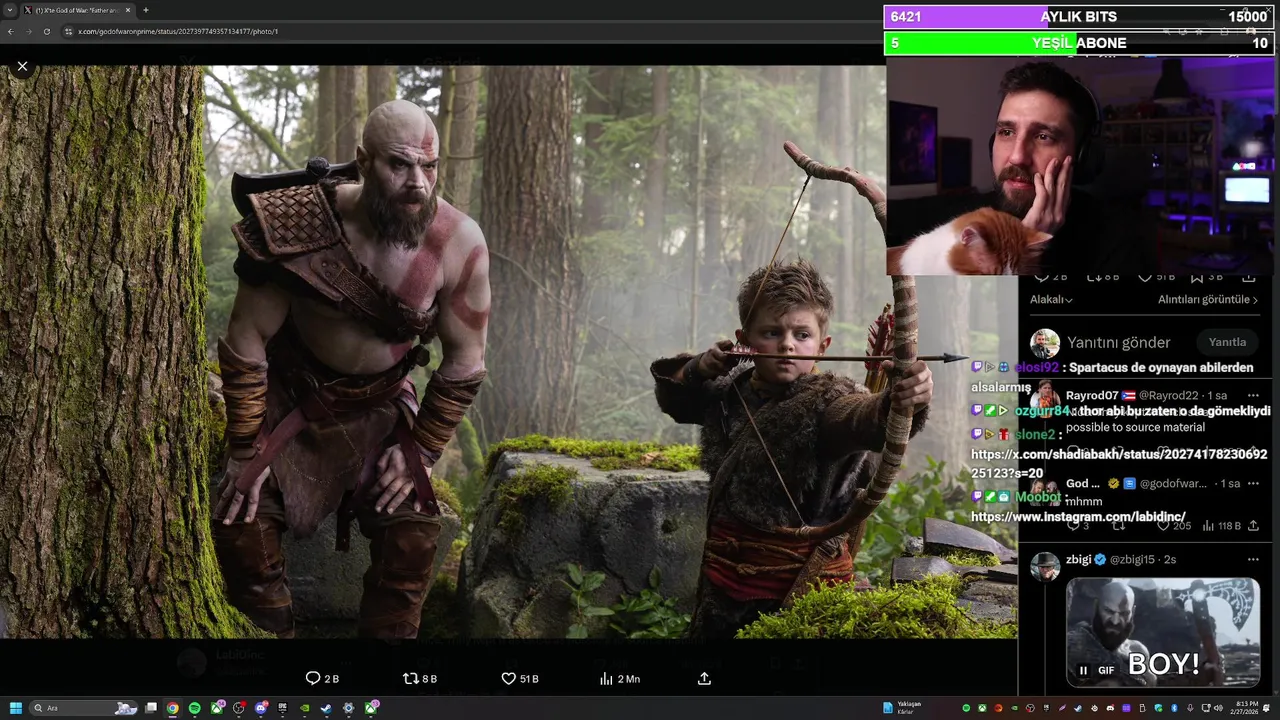Open the more menu on godofwar's reply

(1252, 483)
